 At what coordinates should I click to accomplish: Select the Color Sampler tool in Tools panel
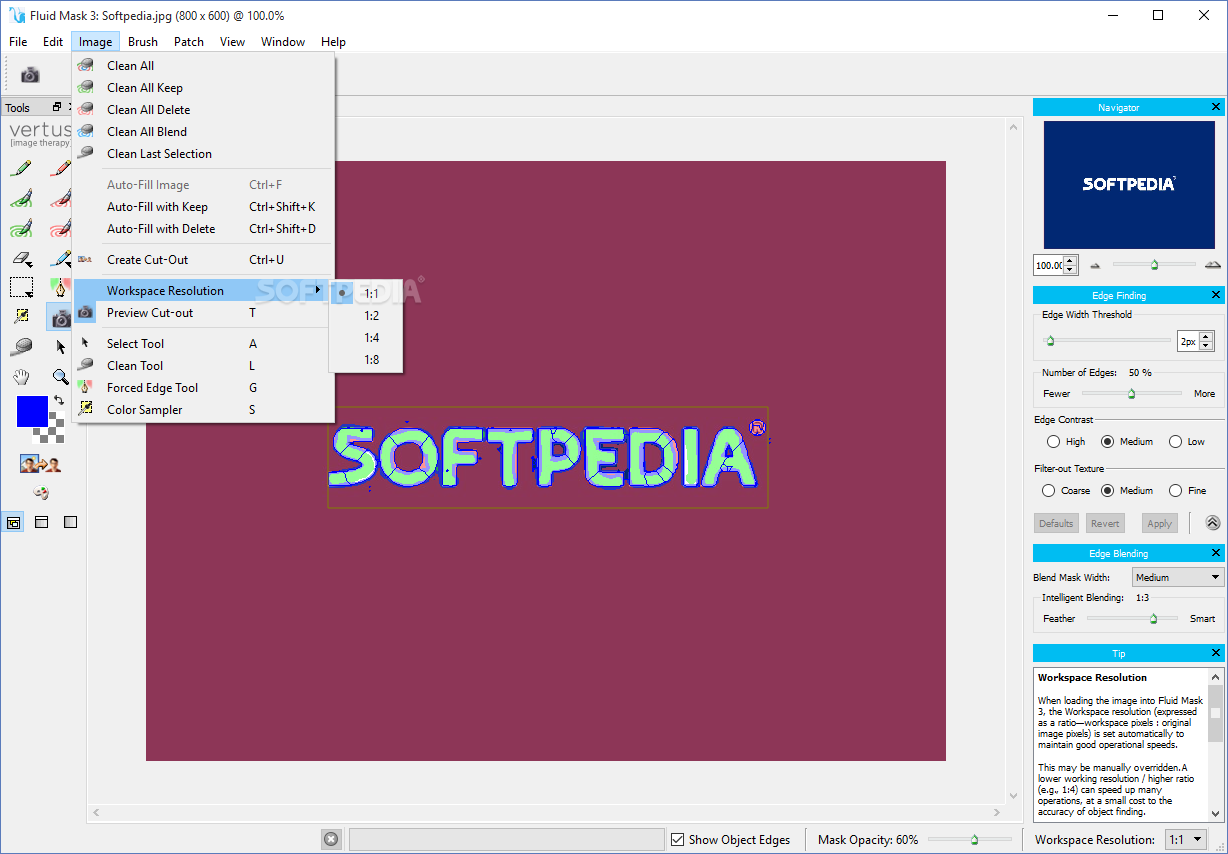(x=21, y=317)
